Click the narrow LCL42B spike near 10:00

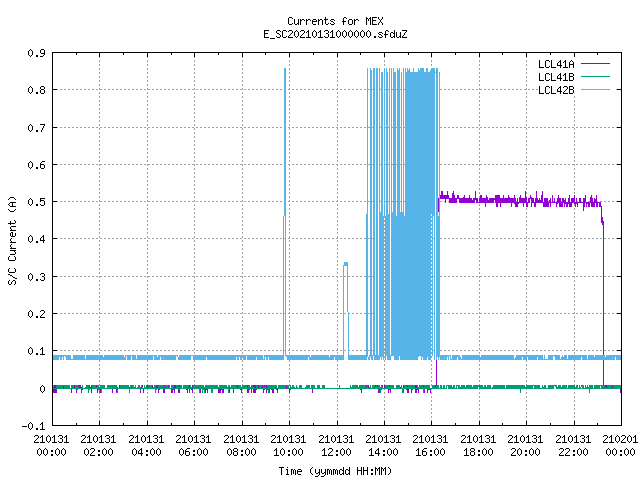284,212
